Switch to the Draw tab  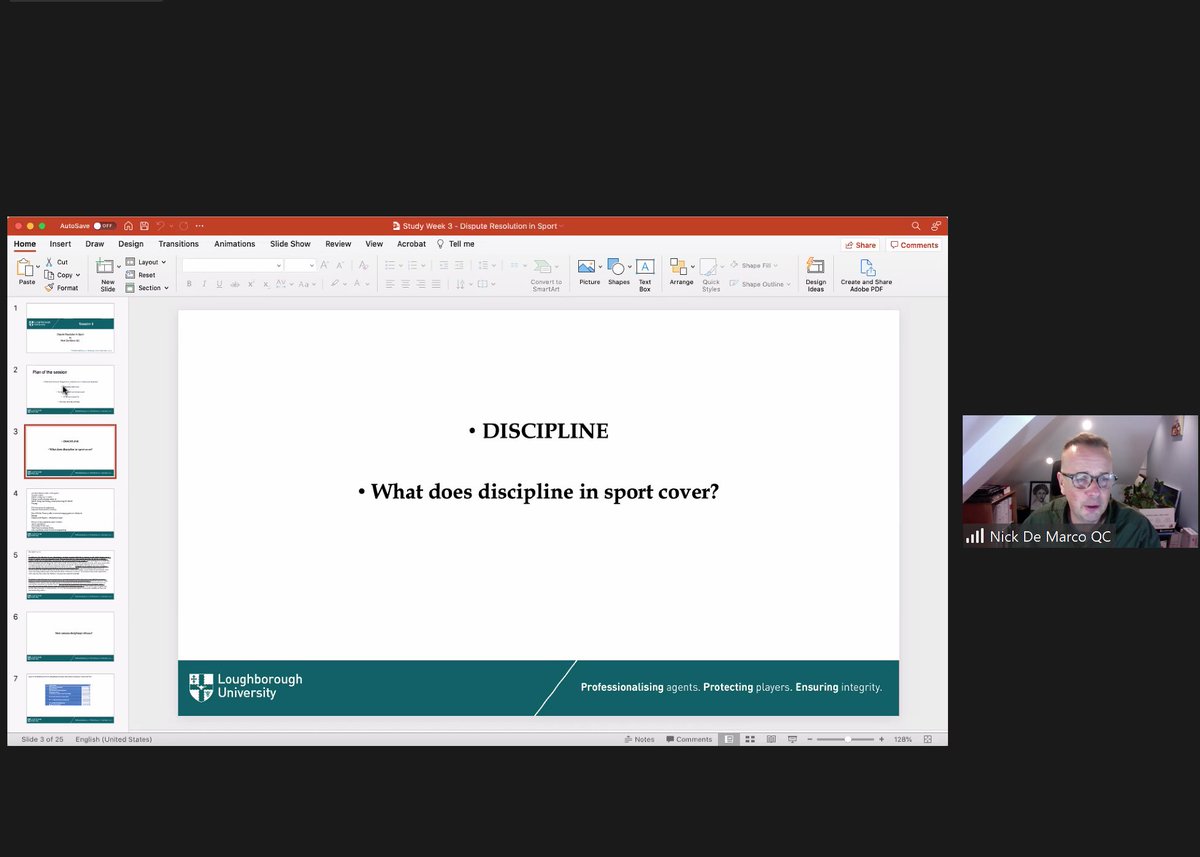click(95, 244)
